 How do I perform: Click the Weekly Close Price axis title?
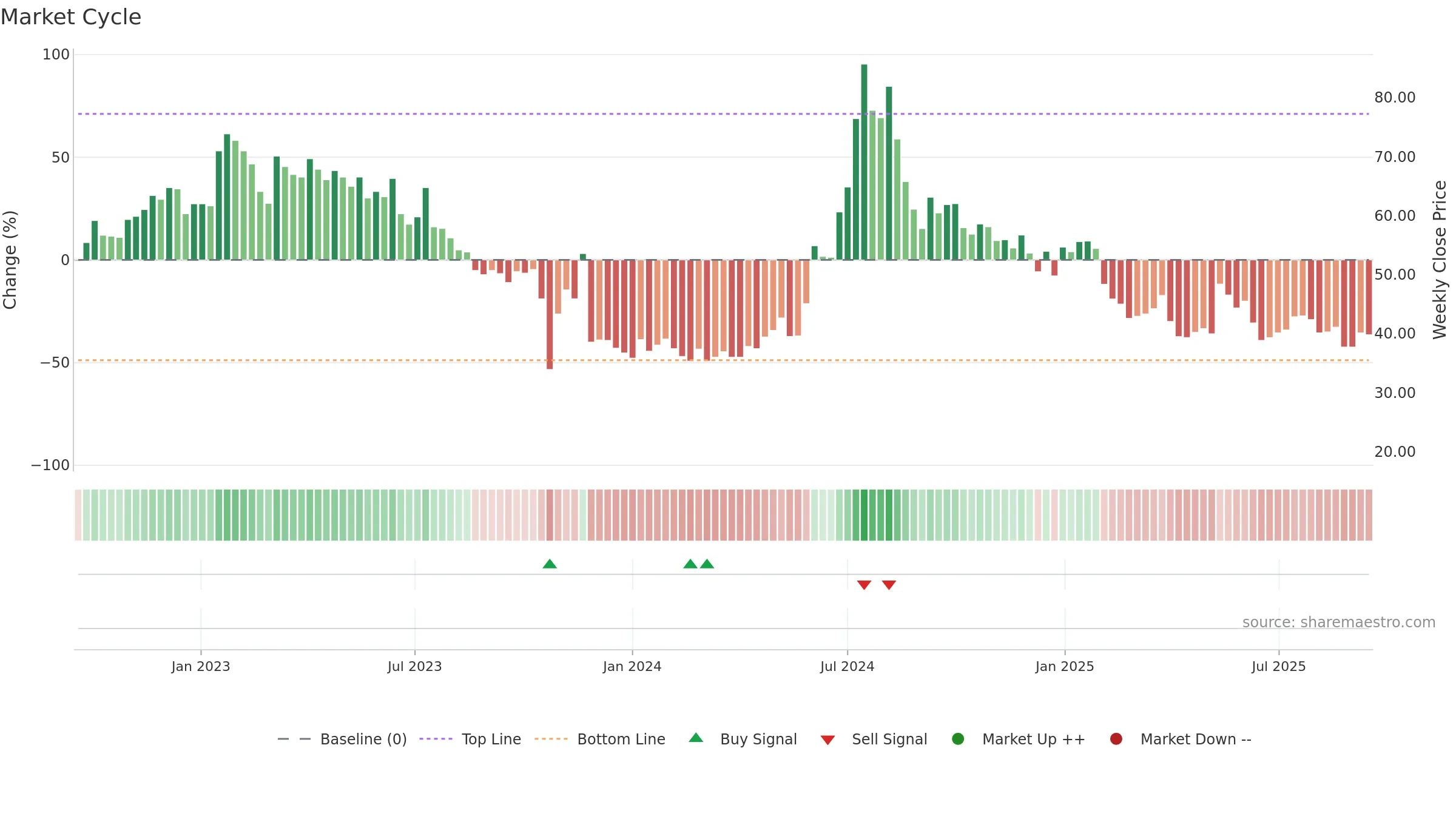coord(1440,260)
